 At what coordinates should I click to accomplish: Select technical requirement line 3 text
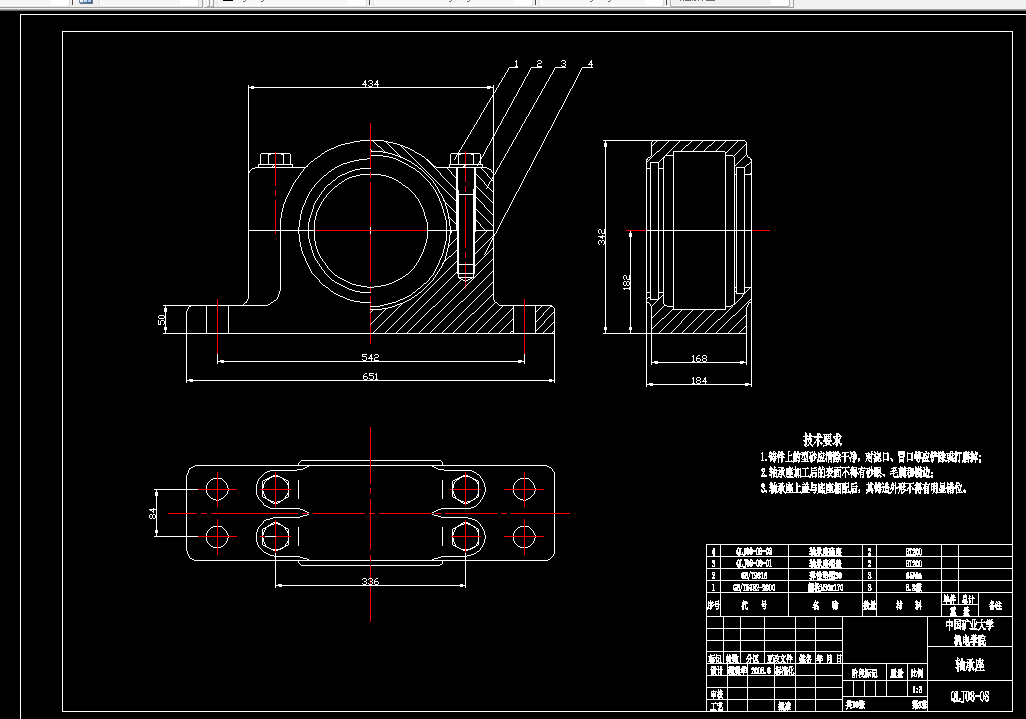(x=864, y=488)
